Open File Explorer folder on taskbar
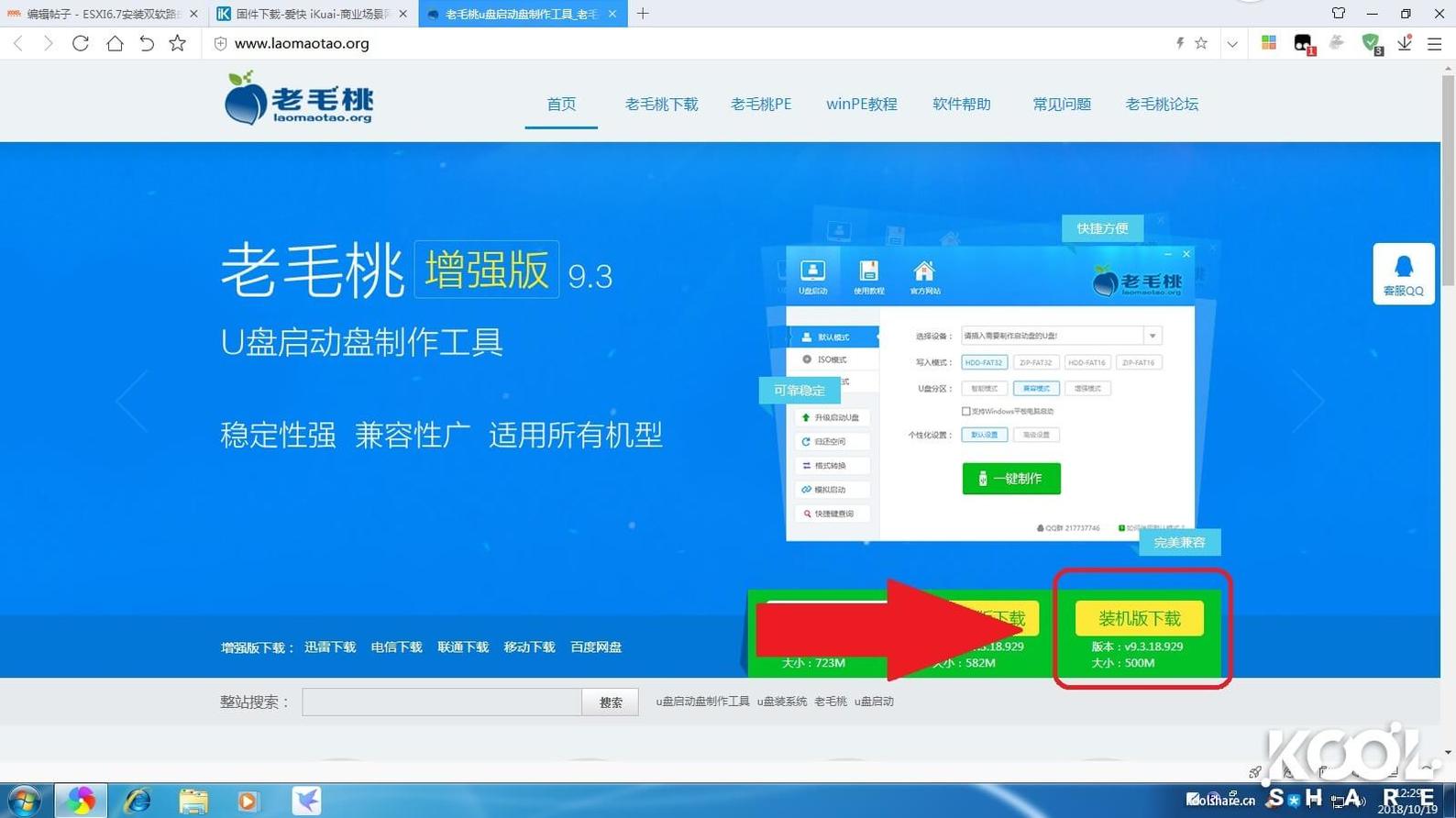Image resolution: width=1456 pixels, height=818 pixels. (x=193, y=801)
